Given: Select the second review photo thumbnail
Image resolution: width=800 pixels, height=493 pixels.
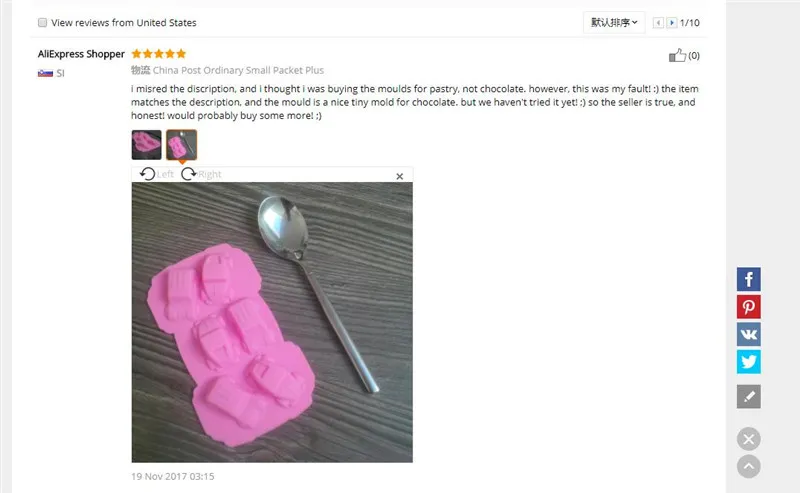Looking at the screenshot, I should [x=181, y=145].
